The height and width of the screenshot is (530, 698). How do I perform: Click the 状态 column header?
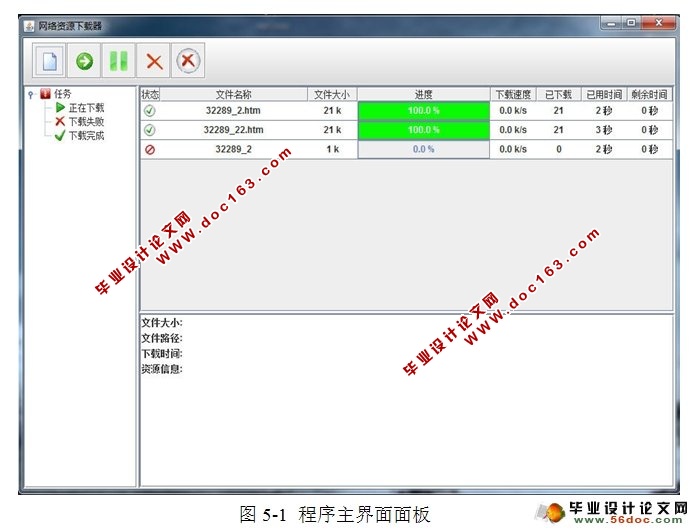point(150,94)
